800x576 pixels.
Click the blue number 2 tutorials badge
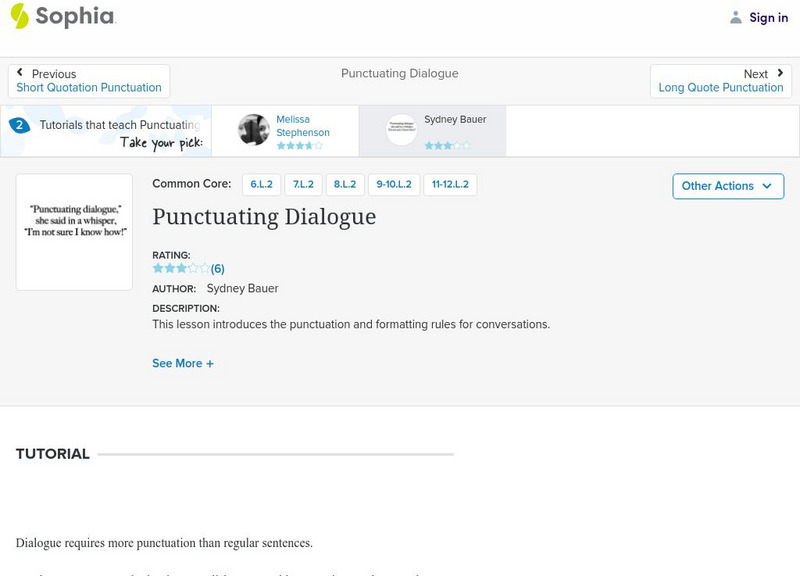point(18,125)
